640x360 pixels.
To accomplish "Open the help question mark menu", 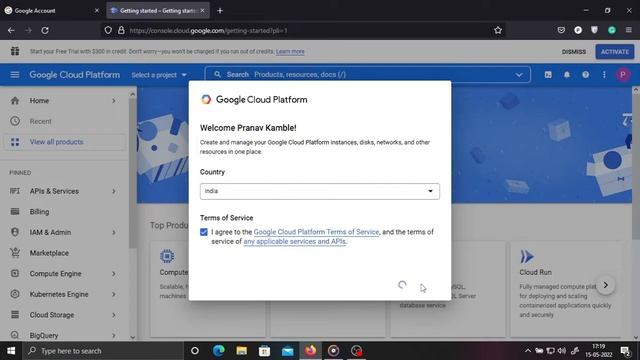I will (585, 75).
